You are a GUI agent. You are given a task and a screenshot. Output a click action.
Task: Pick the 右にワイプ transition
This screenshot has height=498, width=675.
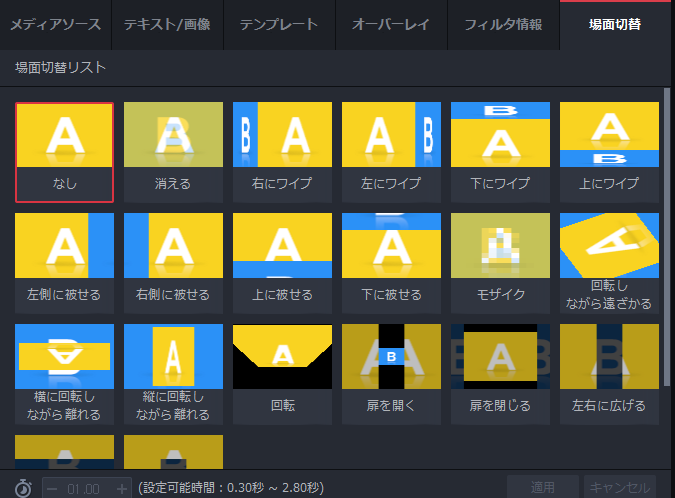[x=282, y=152]
